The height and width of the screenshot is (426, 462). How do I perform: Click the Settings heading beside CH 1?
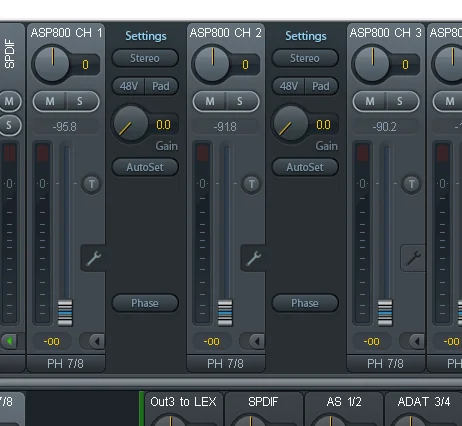click(146, 36)
